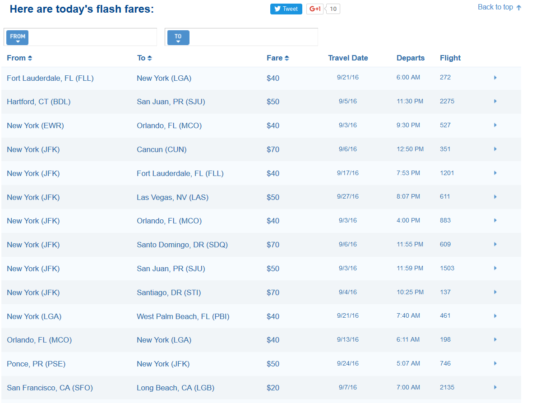Click flight number 2135
This screenshot has width=550, height=403.
coord(447,387)
